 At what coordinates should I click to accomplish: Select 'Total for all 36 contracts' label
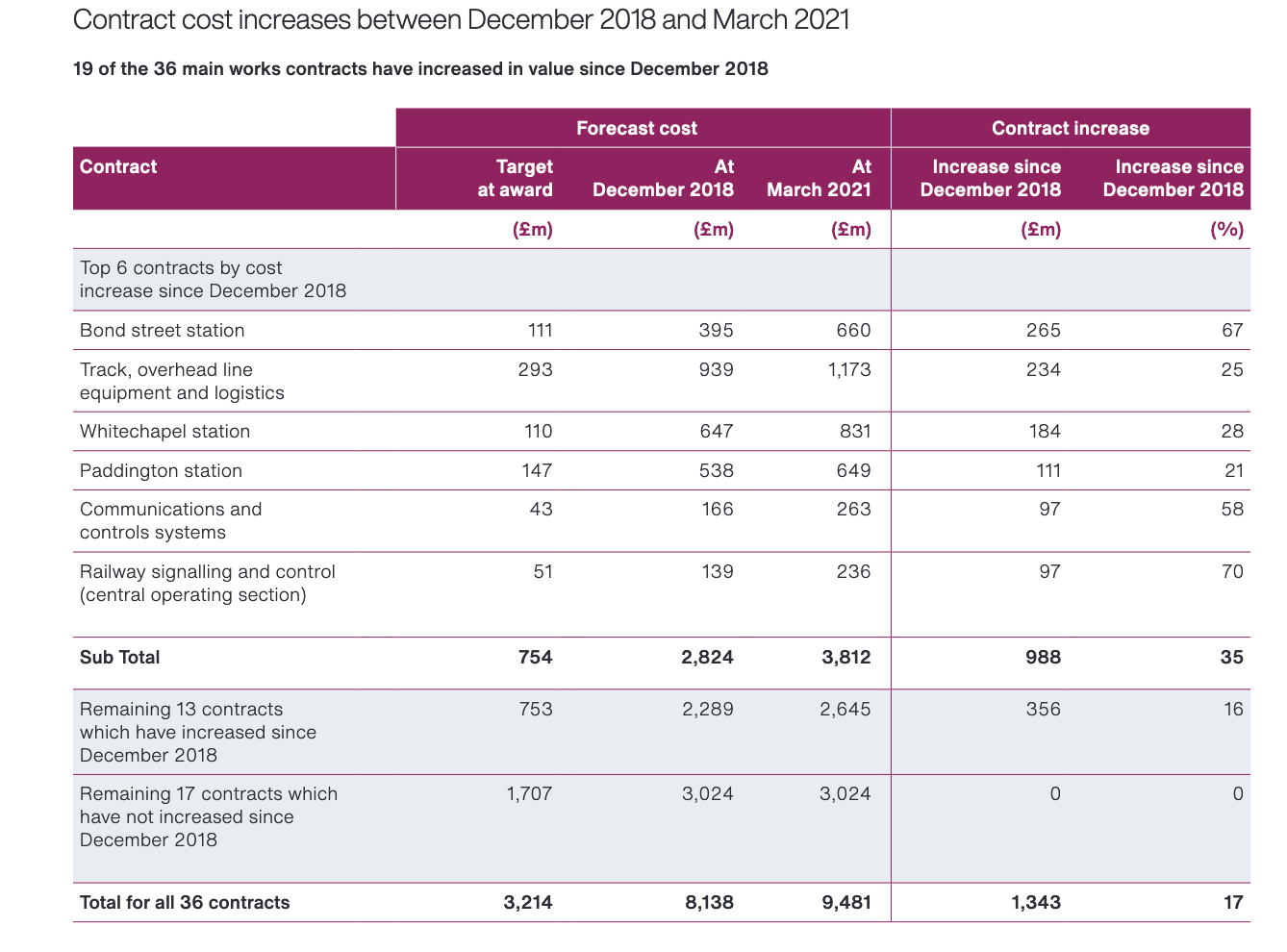click(x=185, y=902)
